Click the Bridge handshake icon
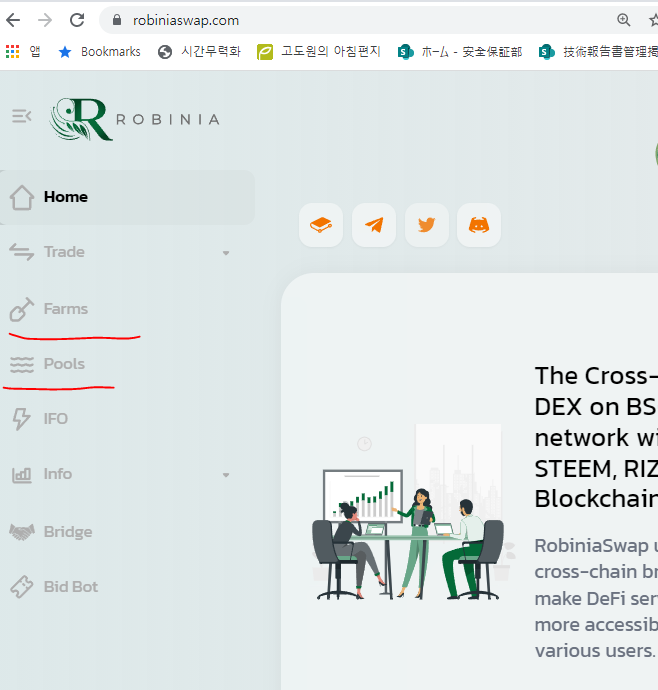The width and height of the screenshot is (658, 690). tap(22, 532)
